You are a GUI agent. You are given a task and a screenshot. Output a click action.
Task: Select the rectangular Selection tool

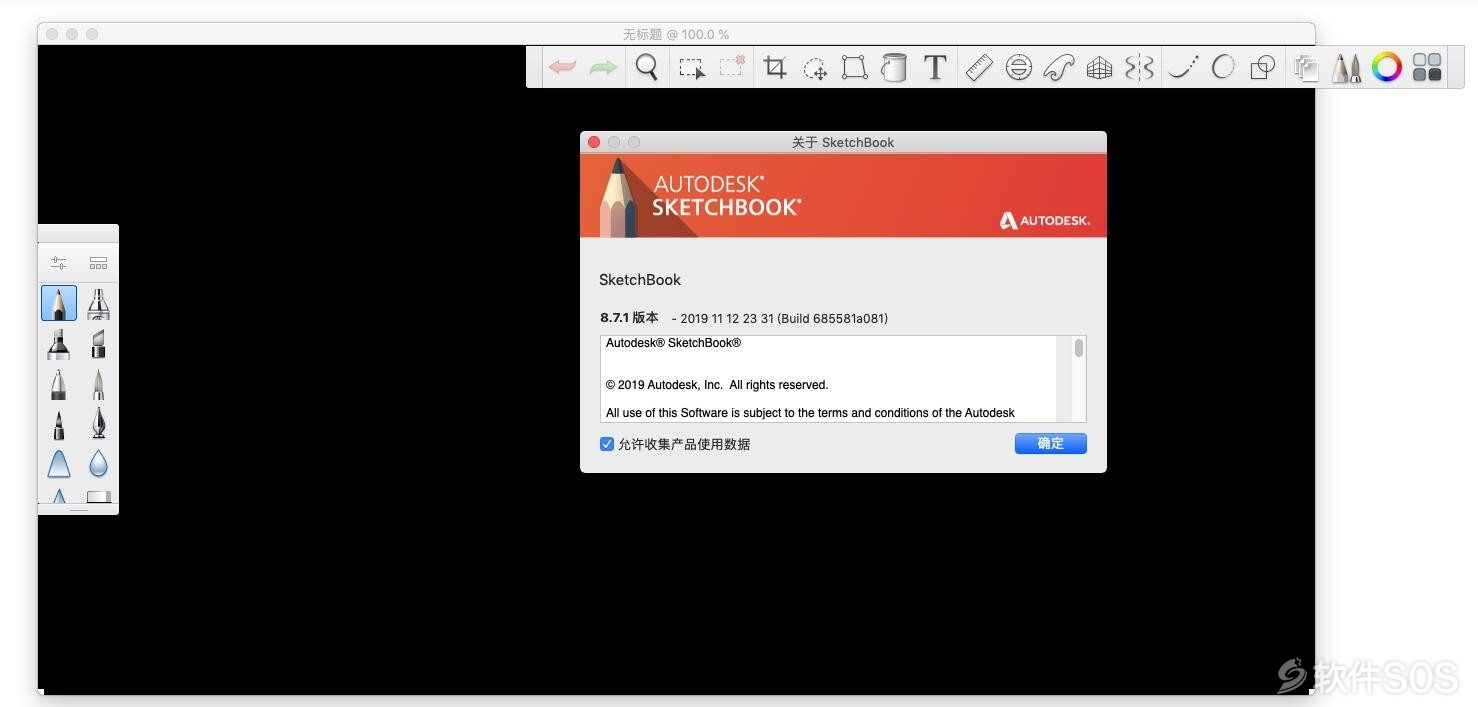click(691, 68)
